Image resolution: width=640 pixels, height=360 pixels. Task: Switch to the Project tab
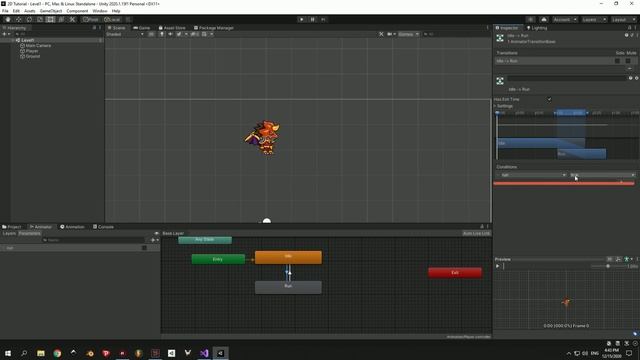(x=11, y=227)
